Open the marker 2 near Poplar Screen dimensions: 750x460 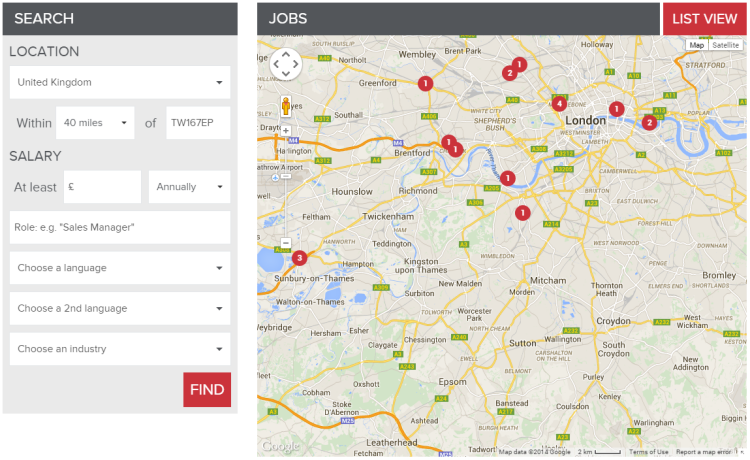(649, 123)
